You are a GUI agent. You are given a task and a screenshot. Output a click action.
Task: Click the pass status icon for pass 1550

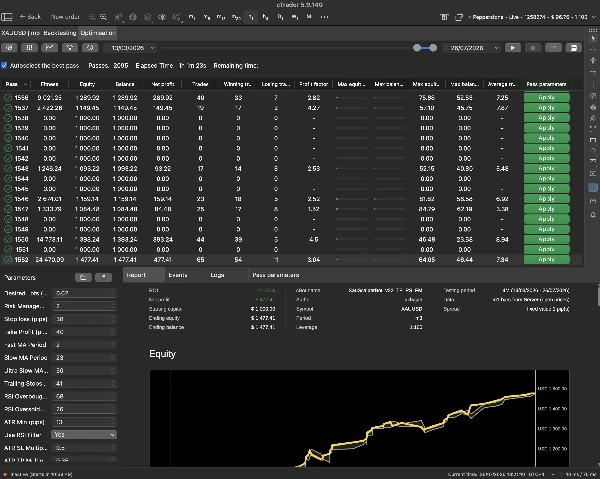[8, 240]
